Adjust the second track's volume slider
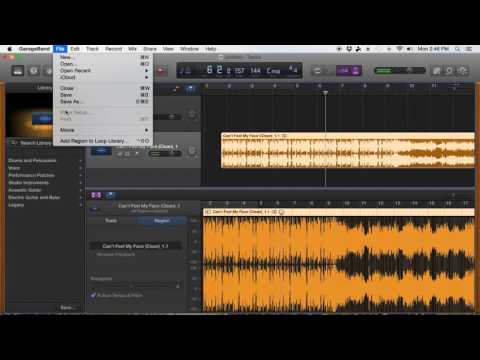 point(165,154)
